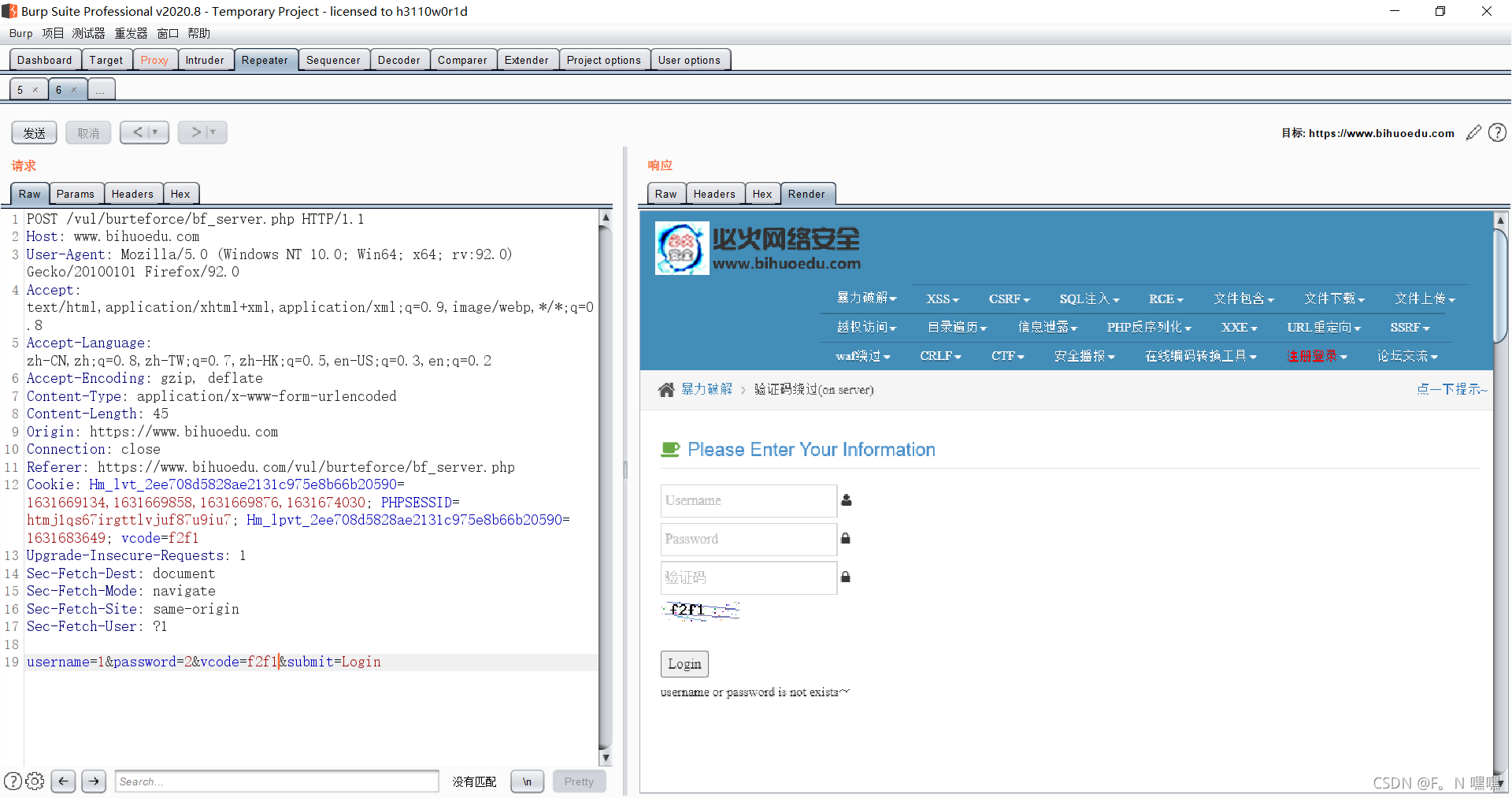Expand the SSRF navigation dropdown
Screen dimensions: 1512x798
click(1410, 328)
